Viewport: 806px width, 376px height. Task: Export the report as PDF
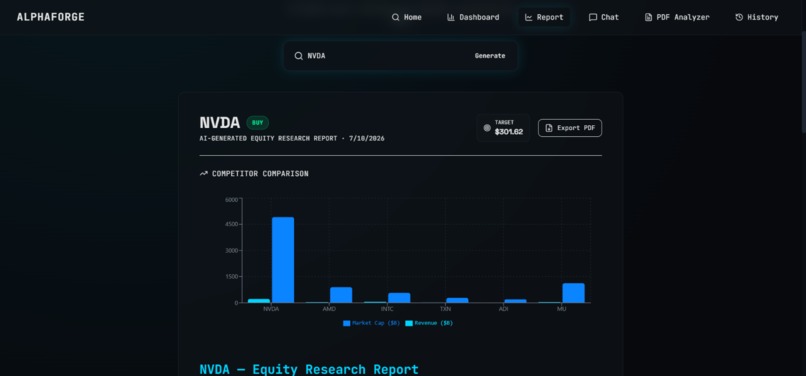[x=570, y=128]
